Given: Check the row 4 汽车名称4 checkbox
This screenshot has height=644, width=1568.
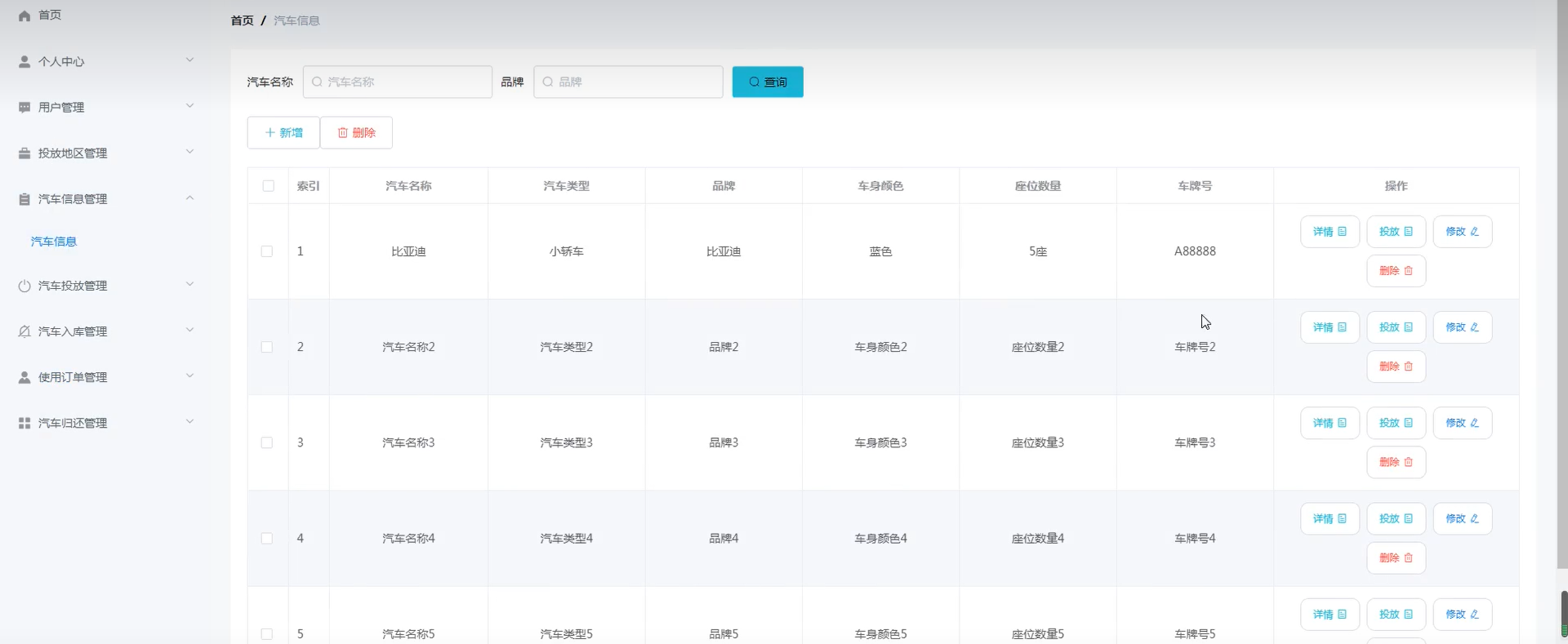Looking at the screenshot, I should (x=267, y=538).
